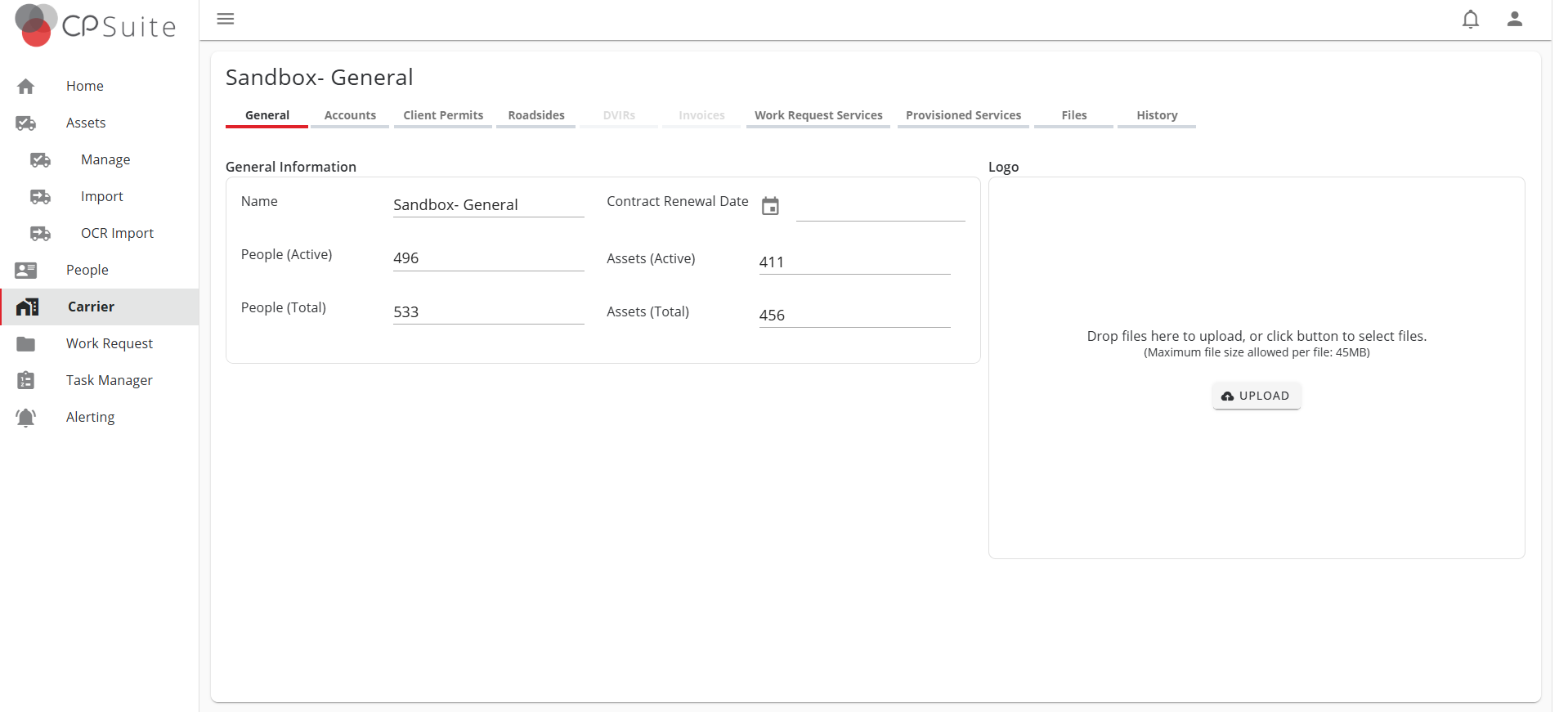Image resolution: width=1568 pixels, height=712 pixels.
Task: Open the Client Permits tab
Action: (443, 115)
